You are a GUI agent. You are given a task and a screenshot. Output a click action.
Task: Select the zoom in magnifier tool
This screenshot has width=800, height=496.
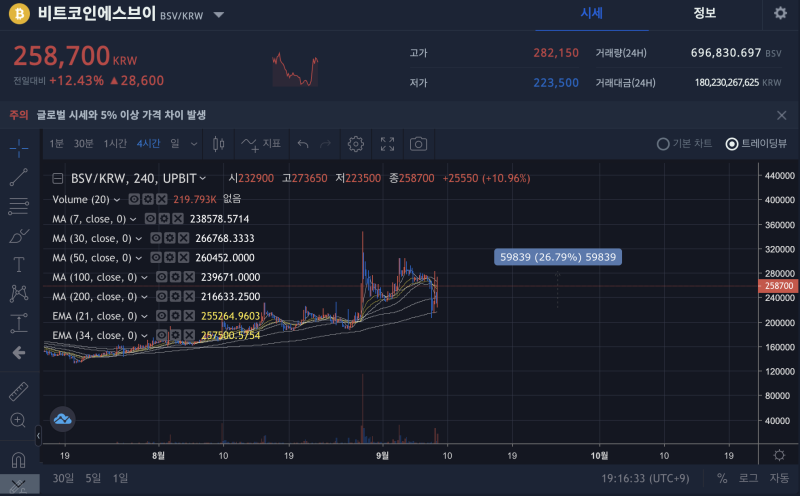pyautogui.click(x=18, y=420)
